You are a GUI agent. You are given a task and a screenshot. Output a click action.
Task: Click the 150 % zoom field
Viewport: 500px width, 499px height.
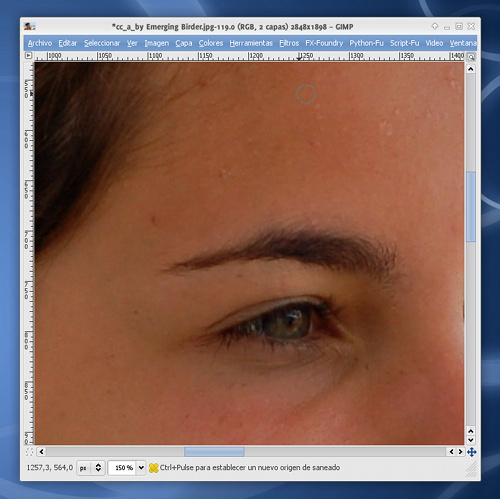(x=122, y=468)
